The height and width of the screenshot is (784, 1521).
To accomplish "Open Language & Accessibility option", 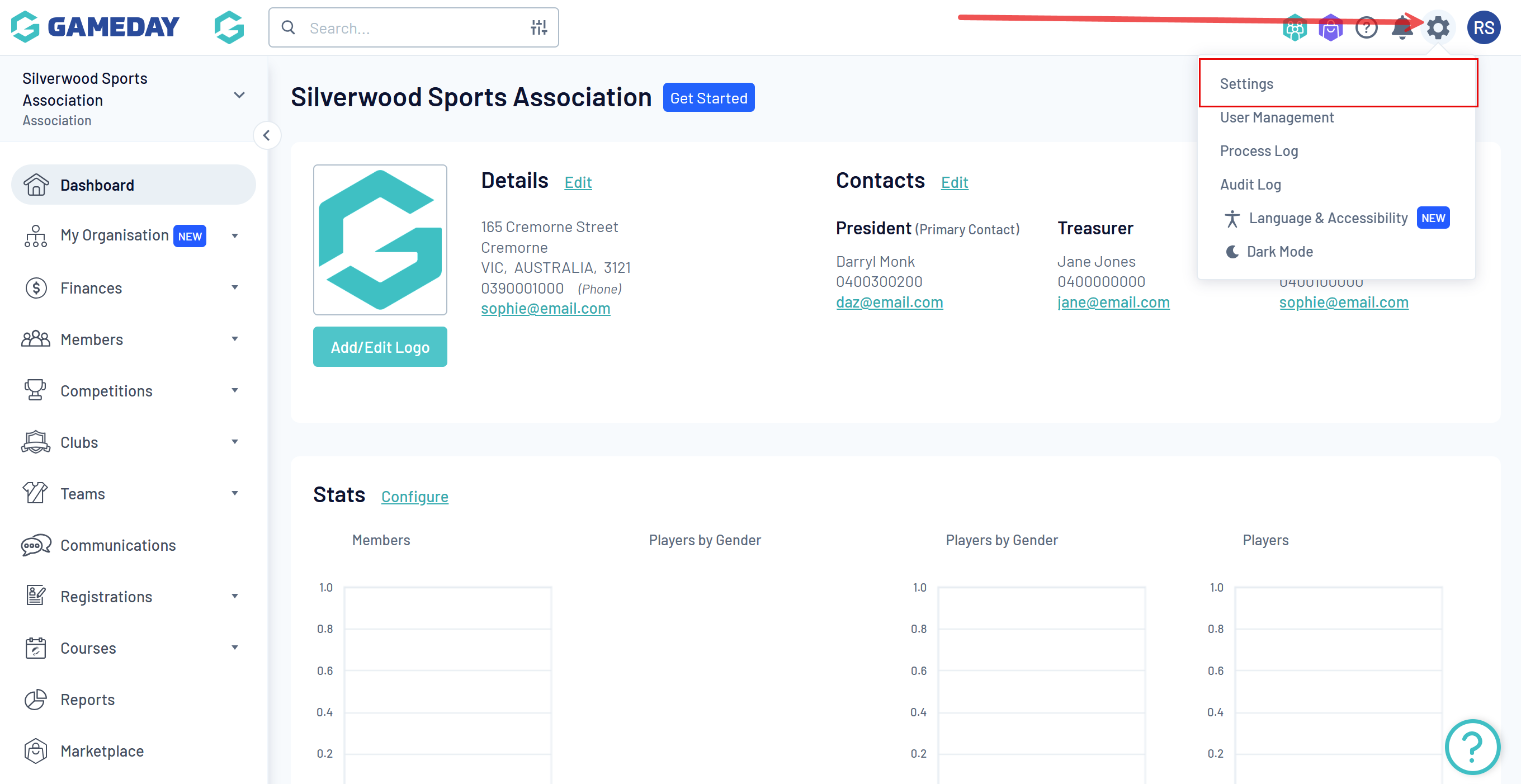I will tap(1328, 218).
